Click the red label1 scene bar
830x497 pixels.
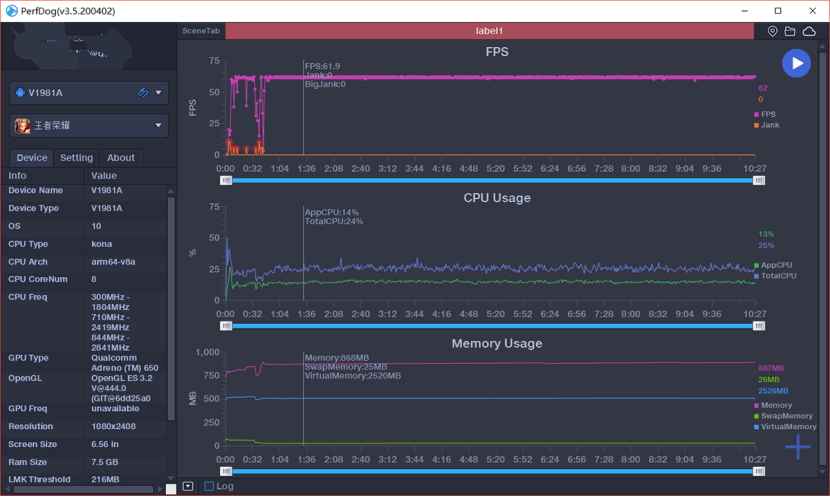[x=489, y=31]
